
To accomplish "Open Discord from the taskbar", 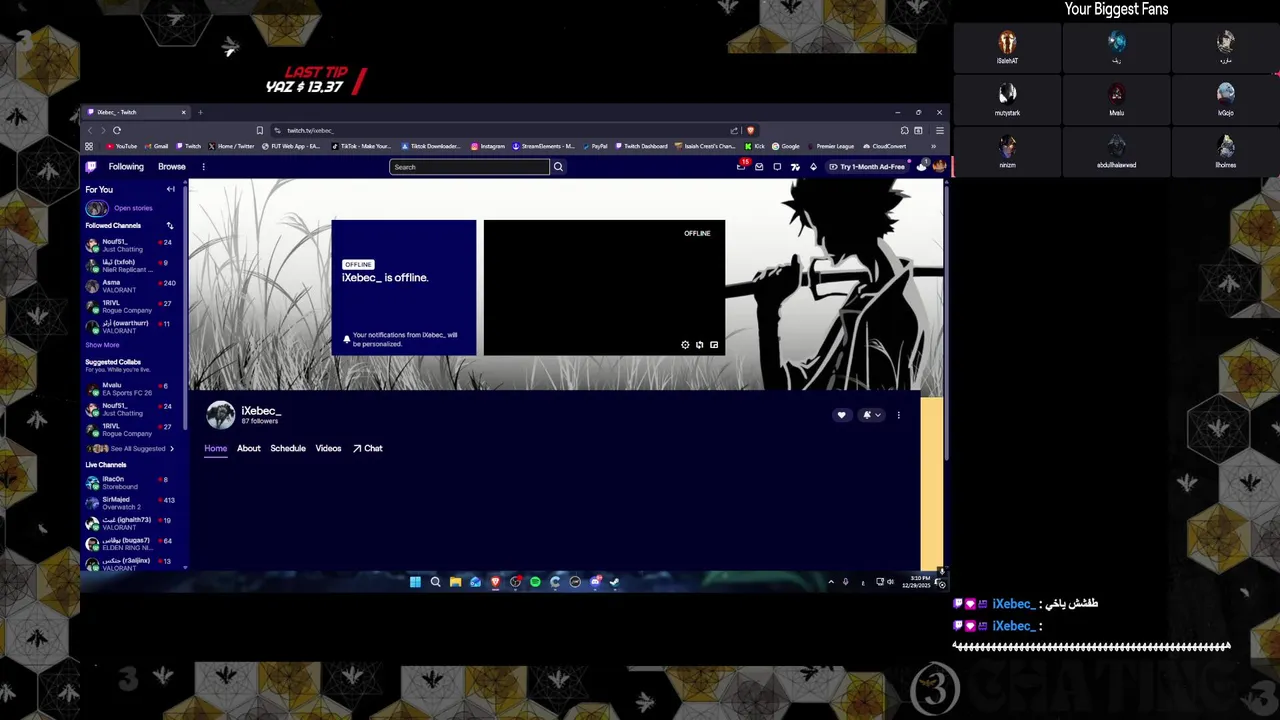I will coord(596,582).
